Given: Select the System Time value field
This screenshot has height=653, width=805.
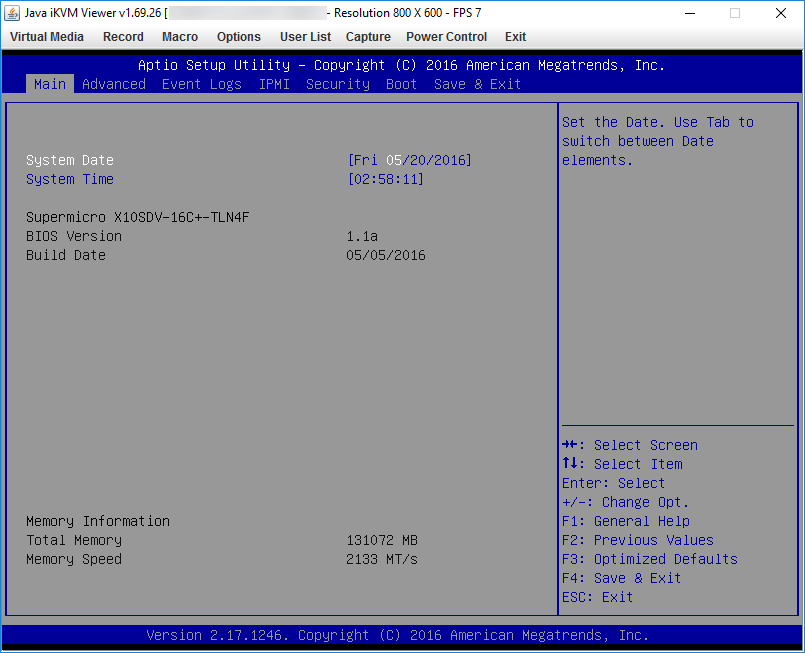Looking at the screenshot, I should tap(386, 179).
